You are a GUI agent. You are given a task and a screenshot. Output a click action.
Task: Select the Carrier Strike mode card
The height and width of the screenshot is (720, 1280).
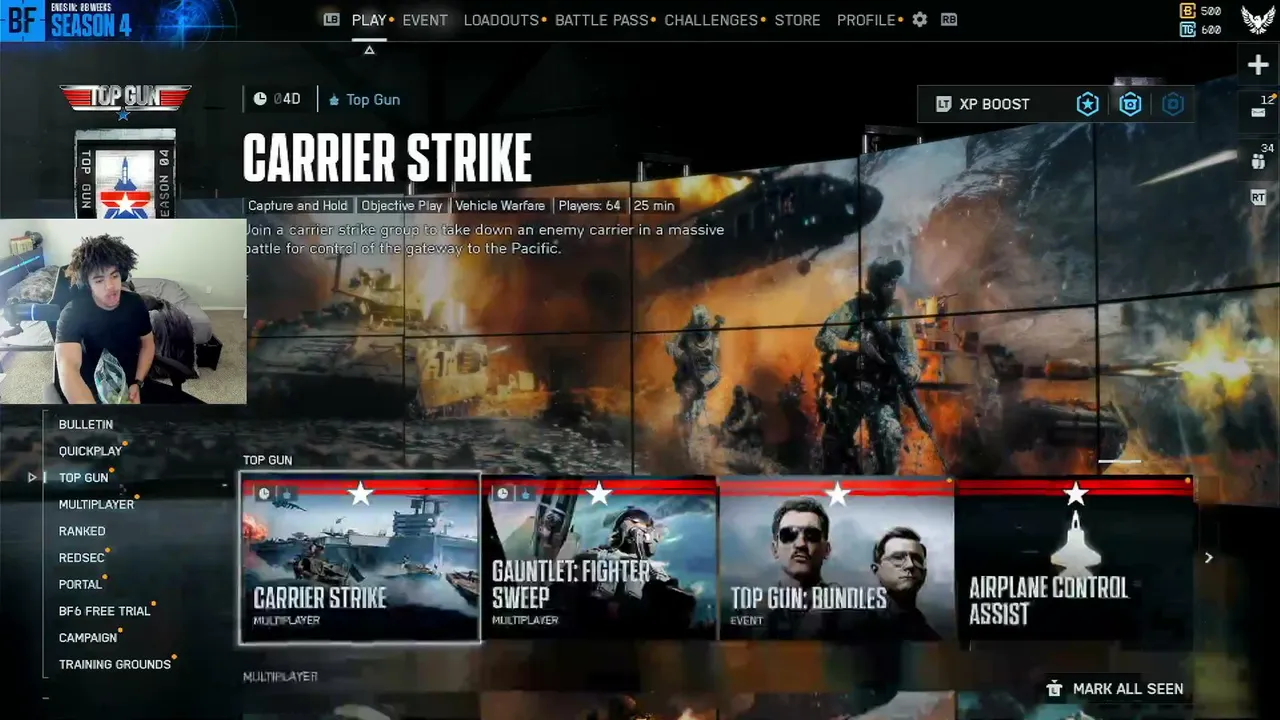360,557
